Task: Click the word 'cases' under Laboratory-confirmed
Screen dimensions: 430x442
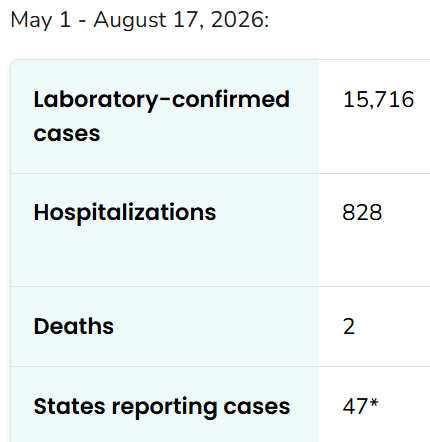Action: coord(67,134)
